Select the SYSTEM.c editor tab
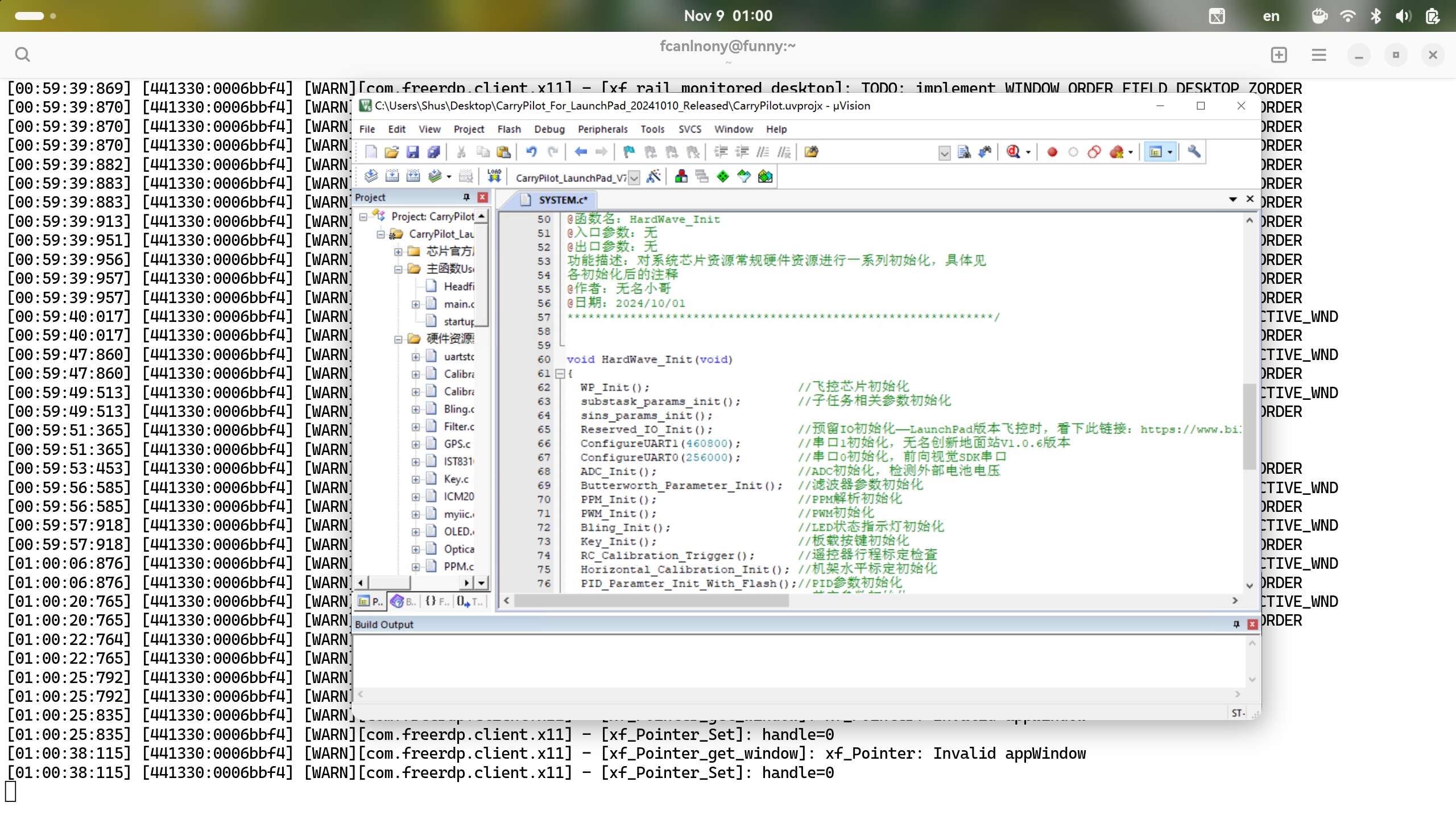1456x819 pixels. click(562, 200)
